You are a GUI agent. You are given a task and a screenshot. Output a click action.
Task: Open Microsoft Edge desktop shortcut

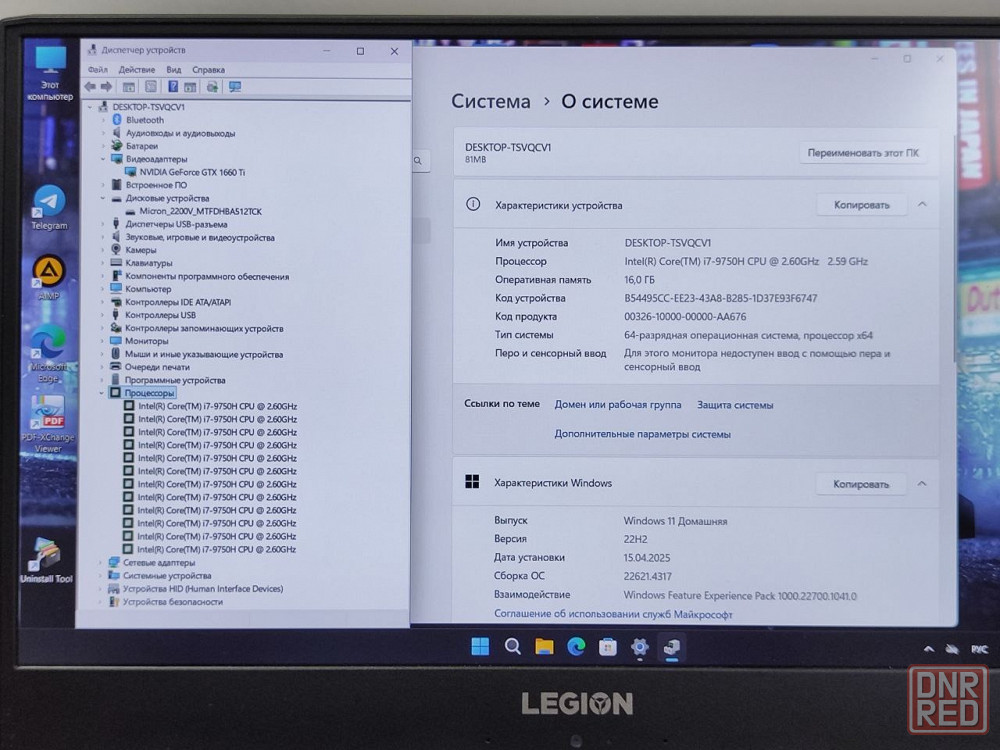coord(48,354)
